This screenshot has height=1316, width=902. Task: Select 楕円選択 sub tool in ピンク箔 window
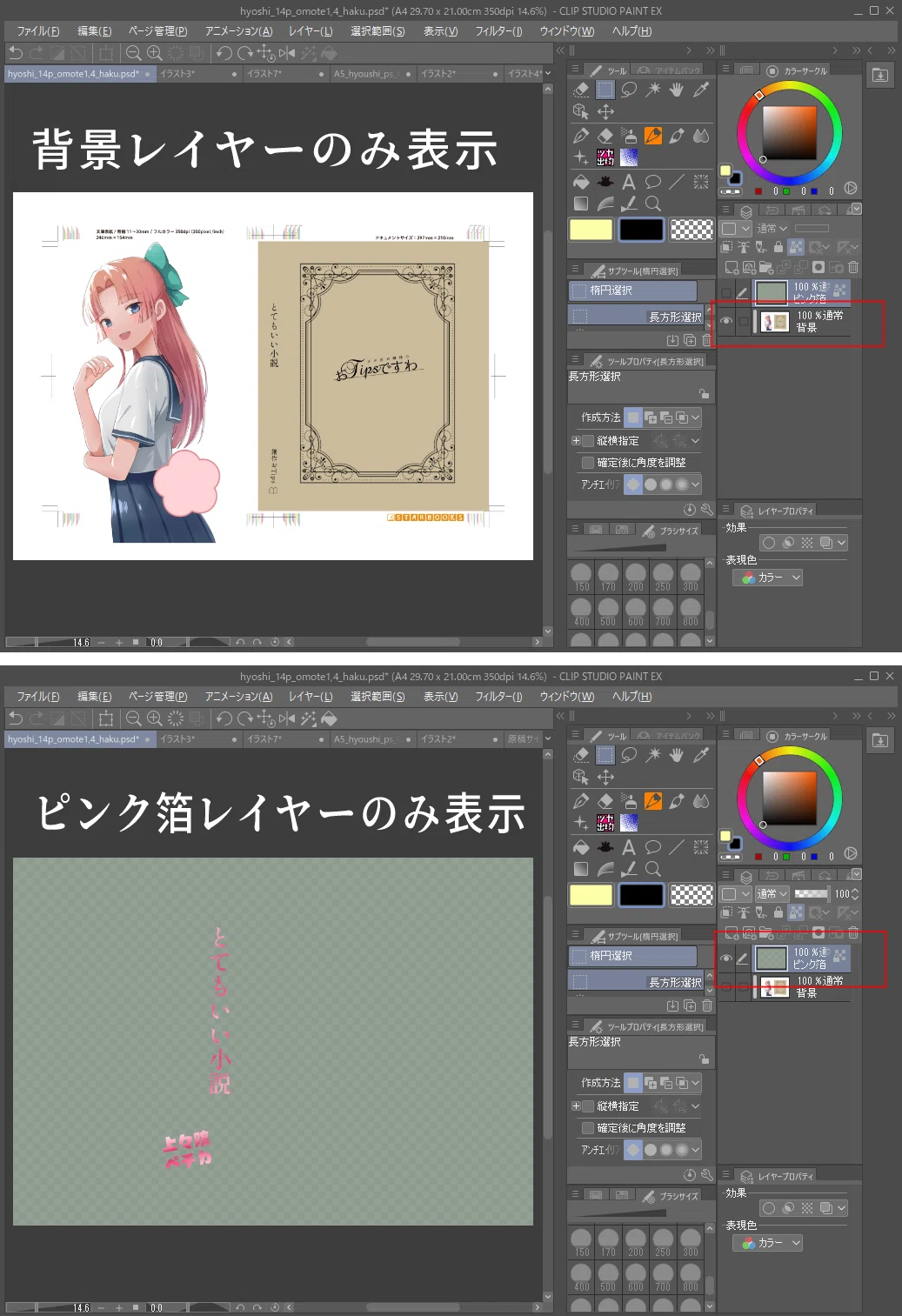pyautogui.click(x=632, y=956)
